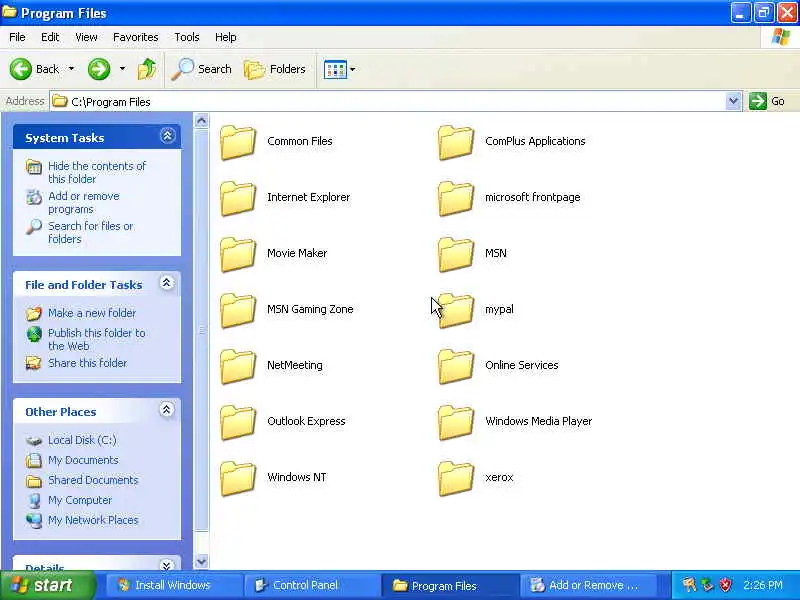
Task: Open the Edit menu
Action: [50, 37]
